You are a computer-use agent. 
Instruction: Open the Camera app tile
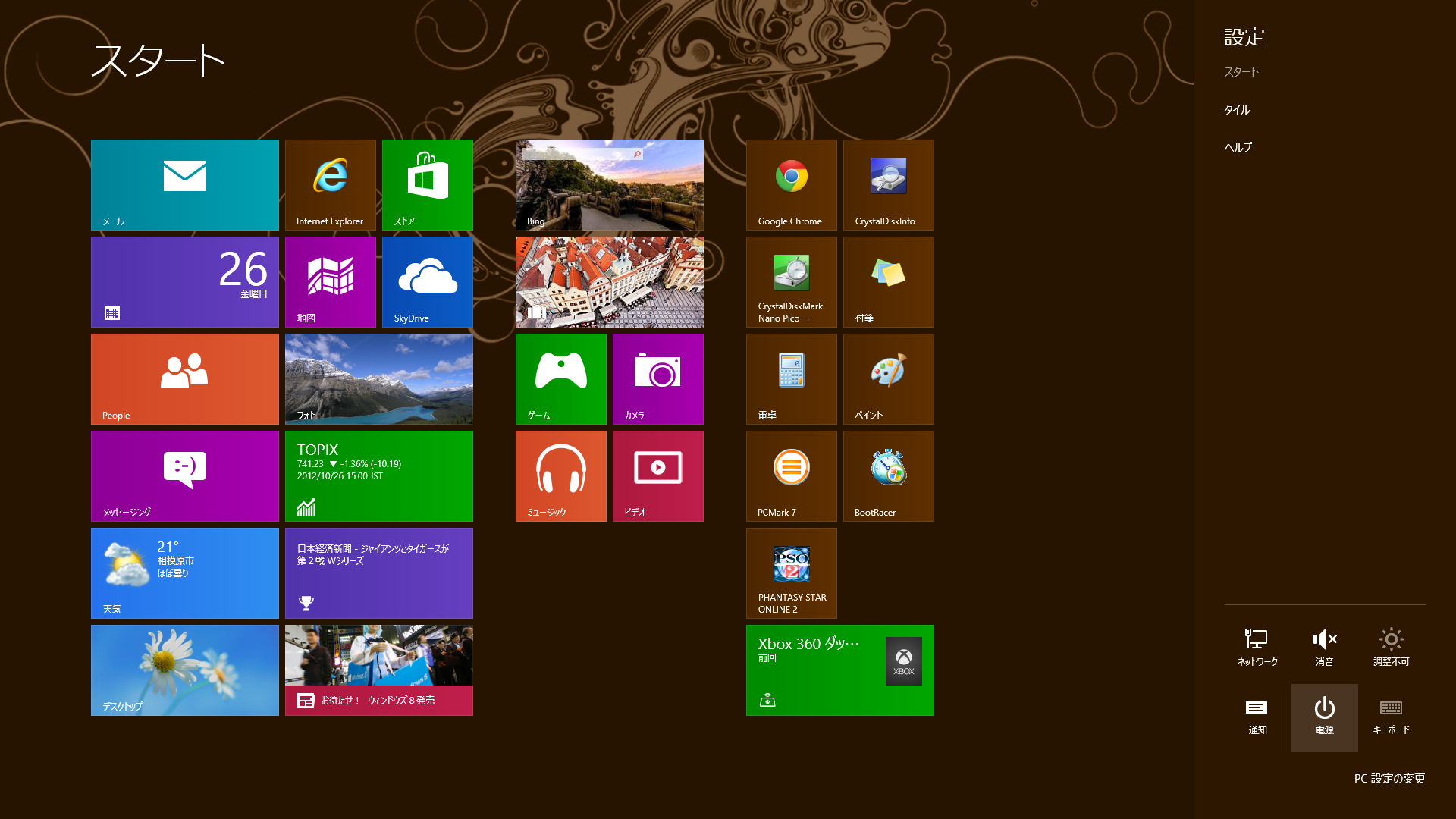point(657,378)
